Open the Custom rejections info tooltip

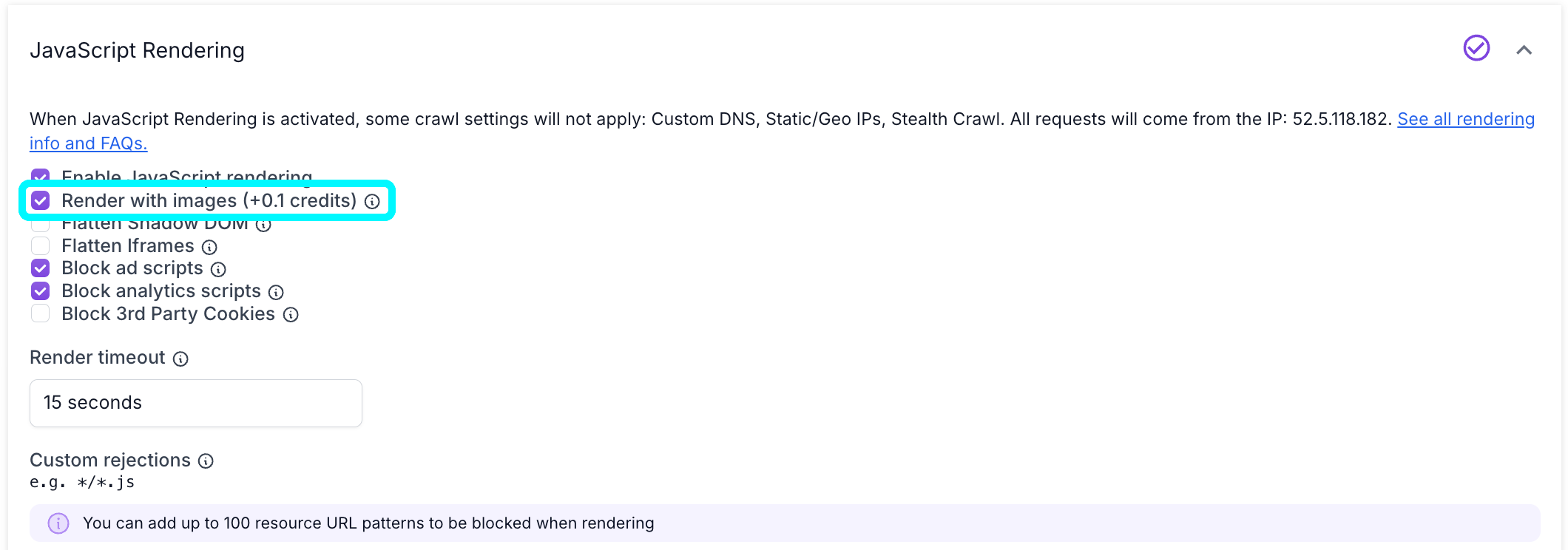click(205, 461)
